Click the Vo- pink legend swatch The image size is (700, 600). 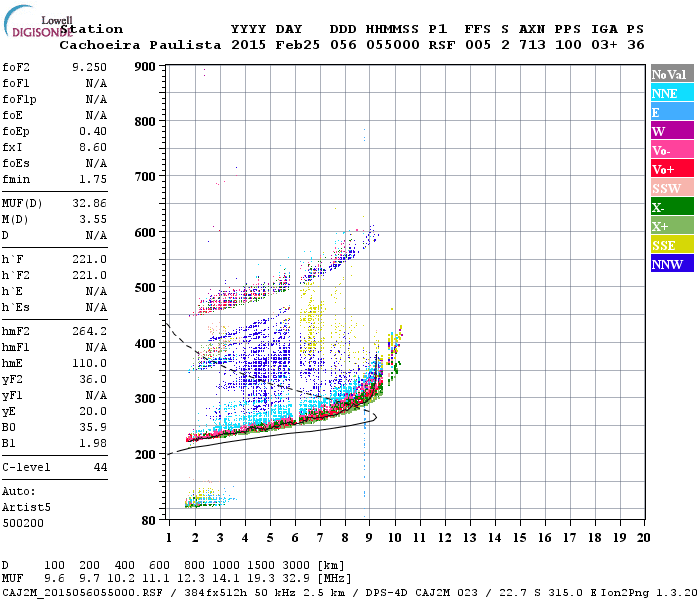tap(671, 150)
